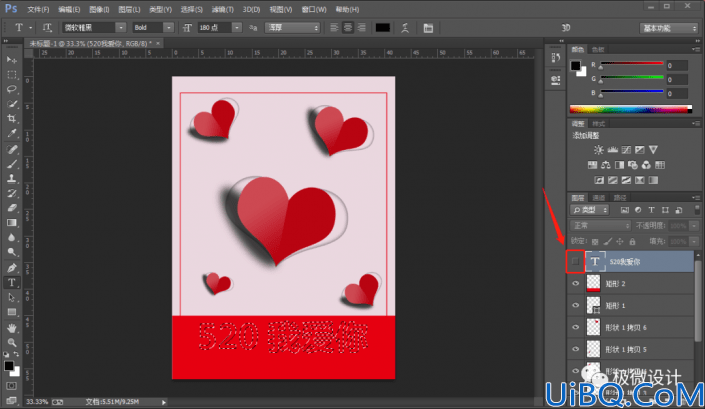Select the Hand tool
This screenshot has height=409, width=705.
(12, 328)
